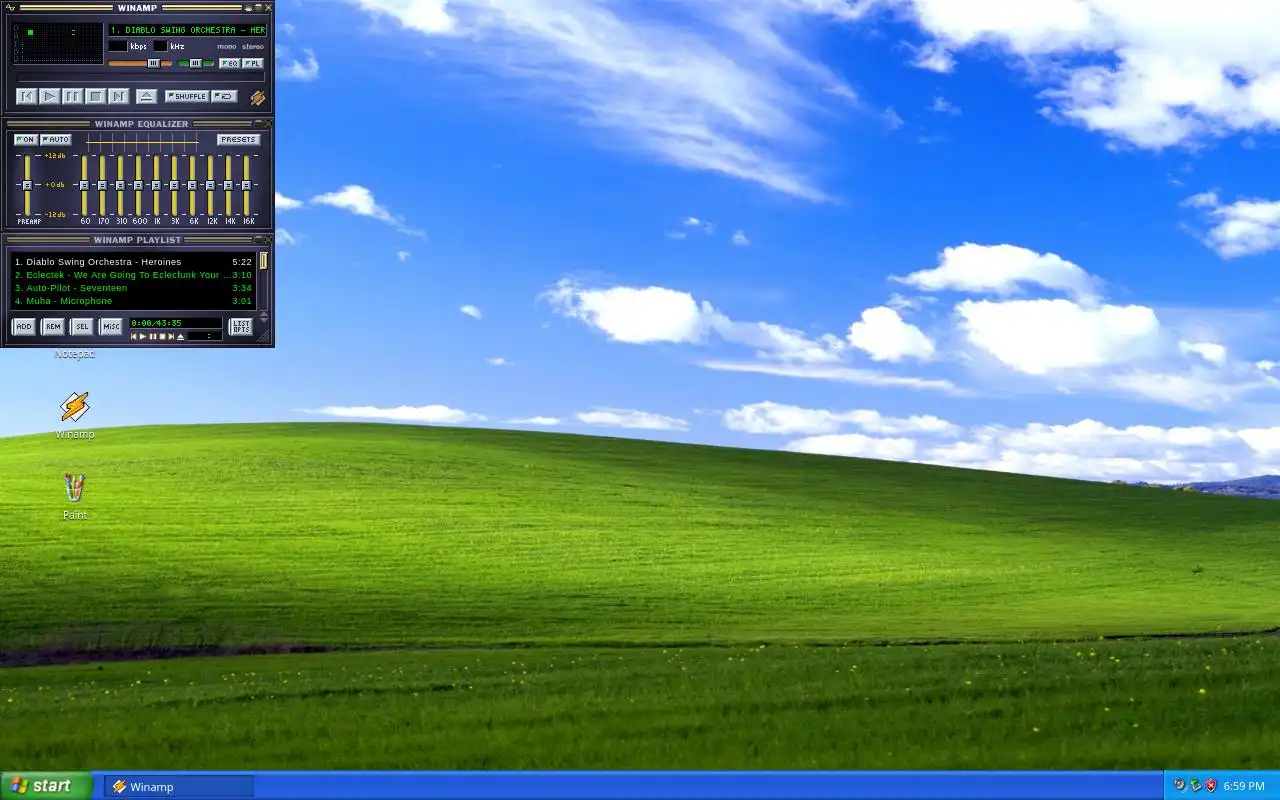Click the balance slider handle

coord(196,63)
